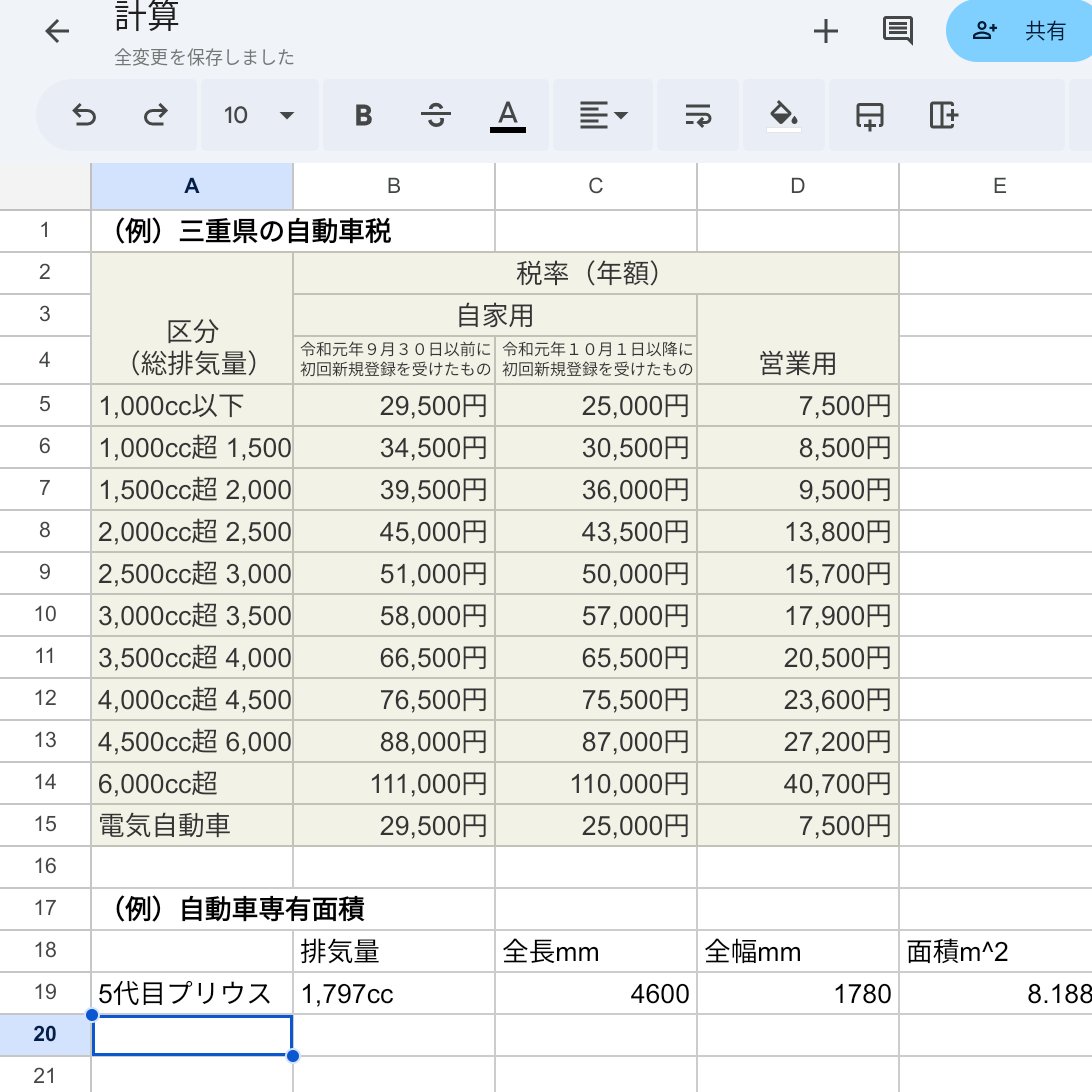Toggle strikethrough formatting
The width and height of the screenshot is (1092, 1092).
point(436,115)
